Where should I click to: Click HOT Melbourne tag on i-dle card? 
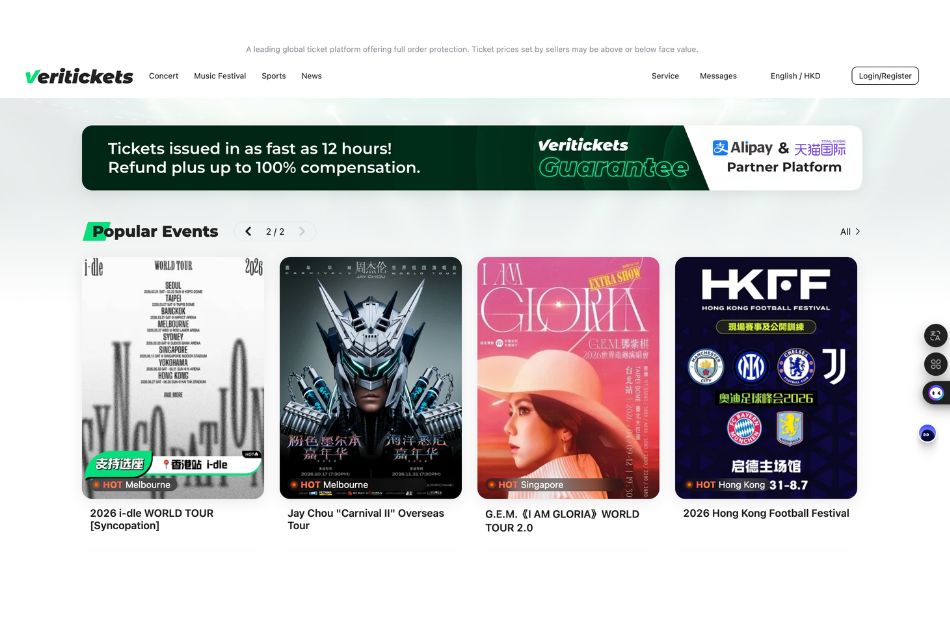point(132,485)
